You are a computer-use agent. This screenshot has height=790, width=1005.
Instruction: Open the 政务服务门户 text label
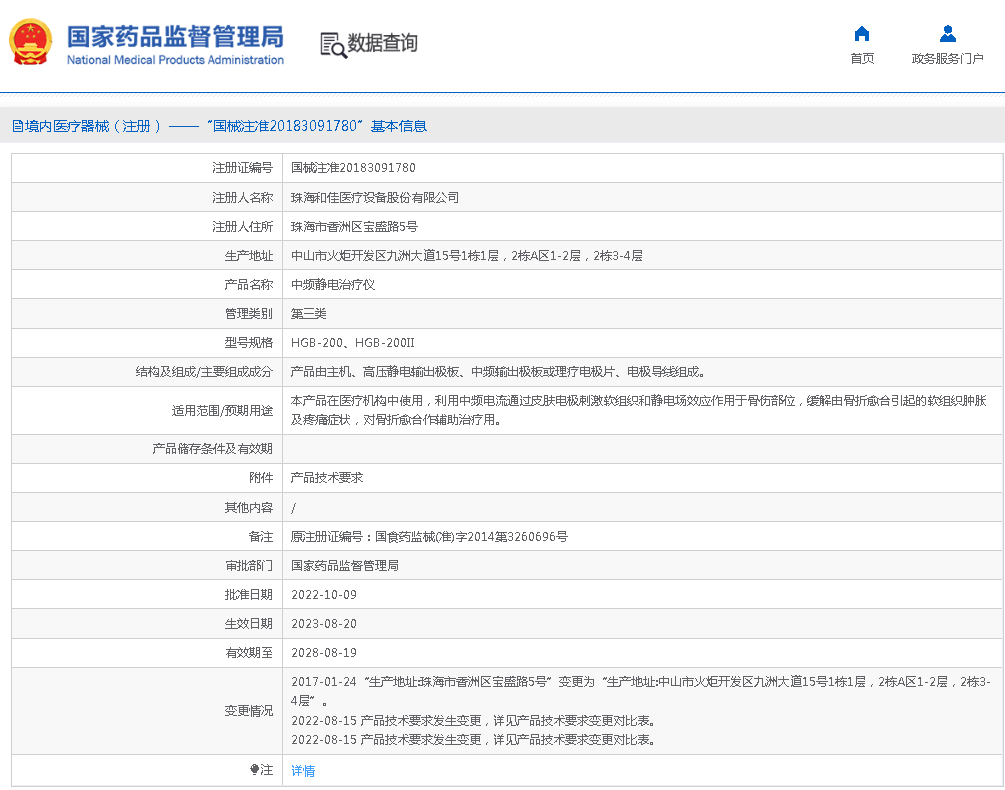coord(948,59)
